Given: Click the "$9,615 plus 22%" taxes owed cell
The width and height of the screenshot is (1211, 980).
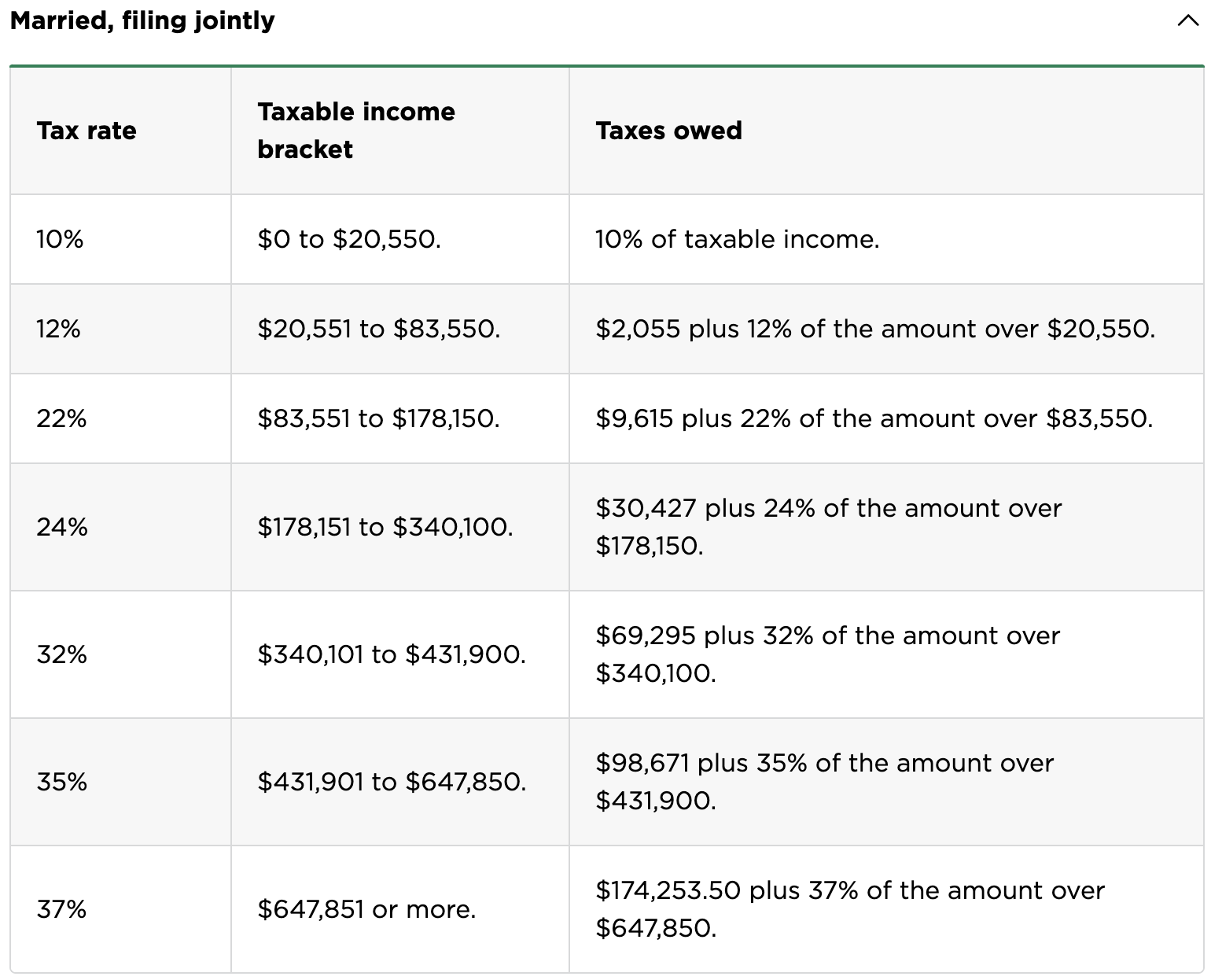Looking at the screenshot, I should [874, 418].
